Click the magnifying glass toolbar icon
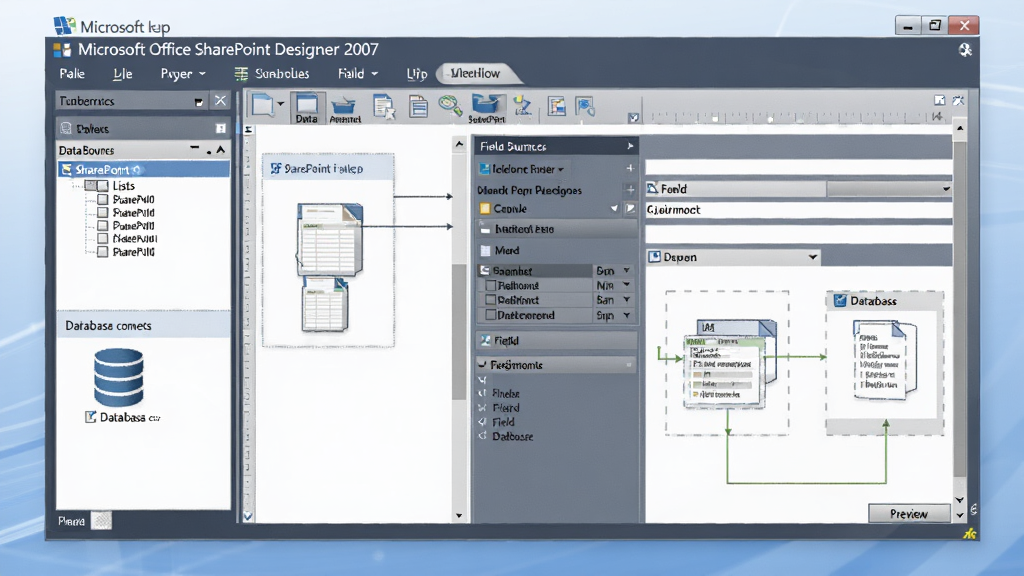The height and width of the screenshot is (576, 1024). (451, 105)
